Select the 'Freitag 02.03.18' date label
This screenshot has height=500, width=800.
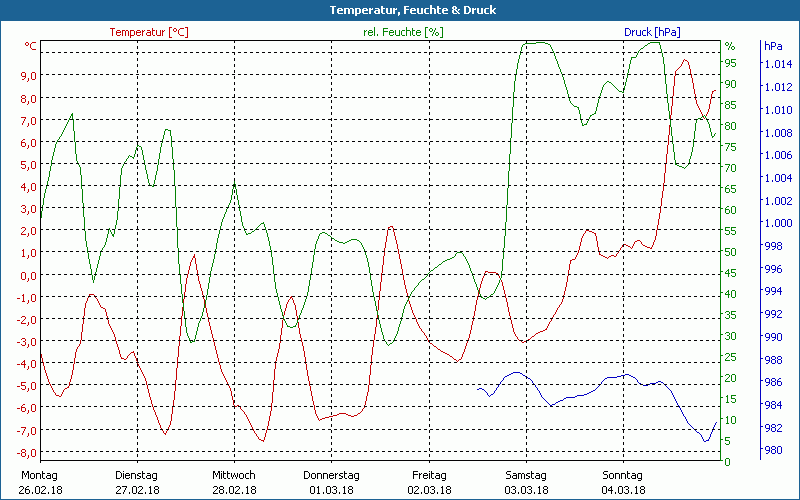429,482
